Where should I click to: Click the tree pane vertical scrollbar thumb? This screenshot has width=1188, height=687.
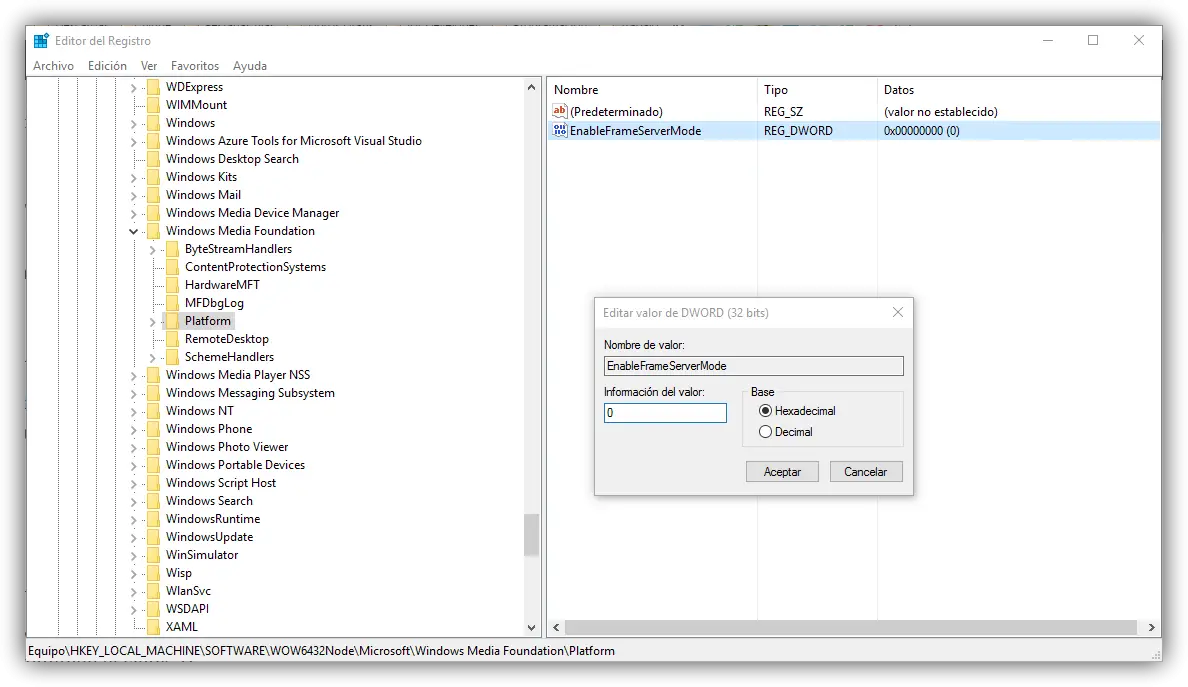531,535
